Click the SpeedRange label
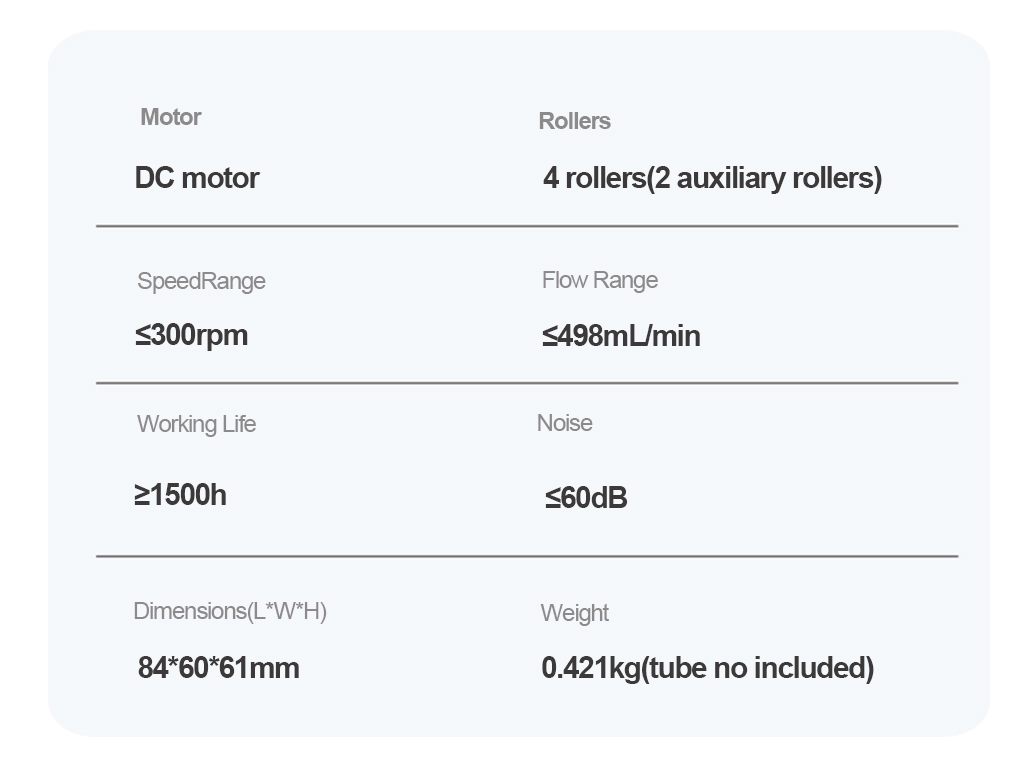 (201, 281)
